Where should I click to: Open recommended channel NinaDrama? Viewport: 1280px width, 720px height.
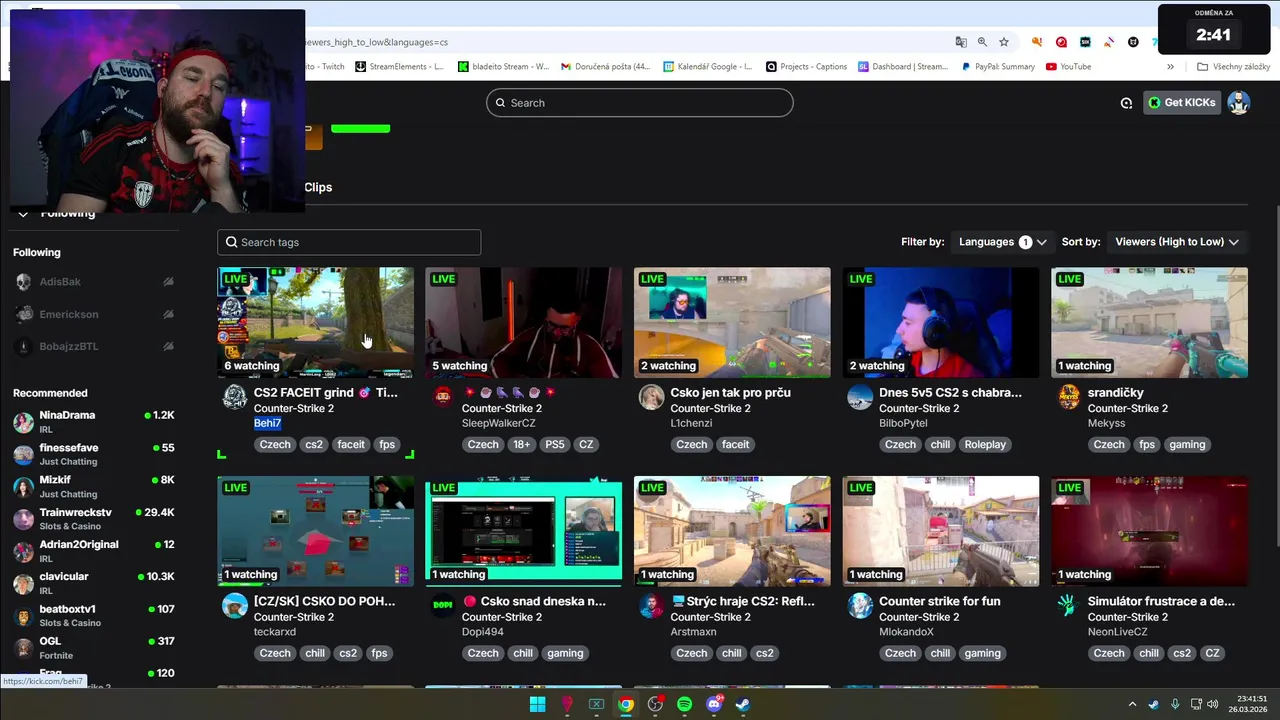(94, 422)
